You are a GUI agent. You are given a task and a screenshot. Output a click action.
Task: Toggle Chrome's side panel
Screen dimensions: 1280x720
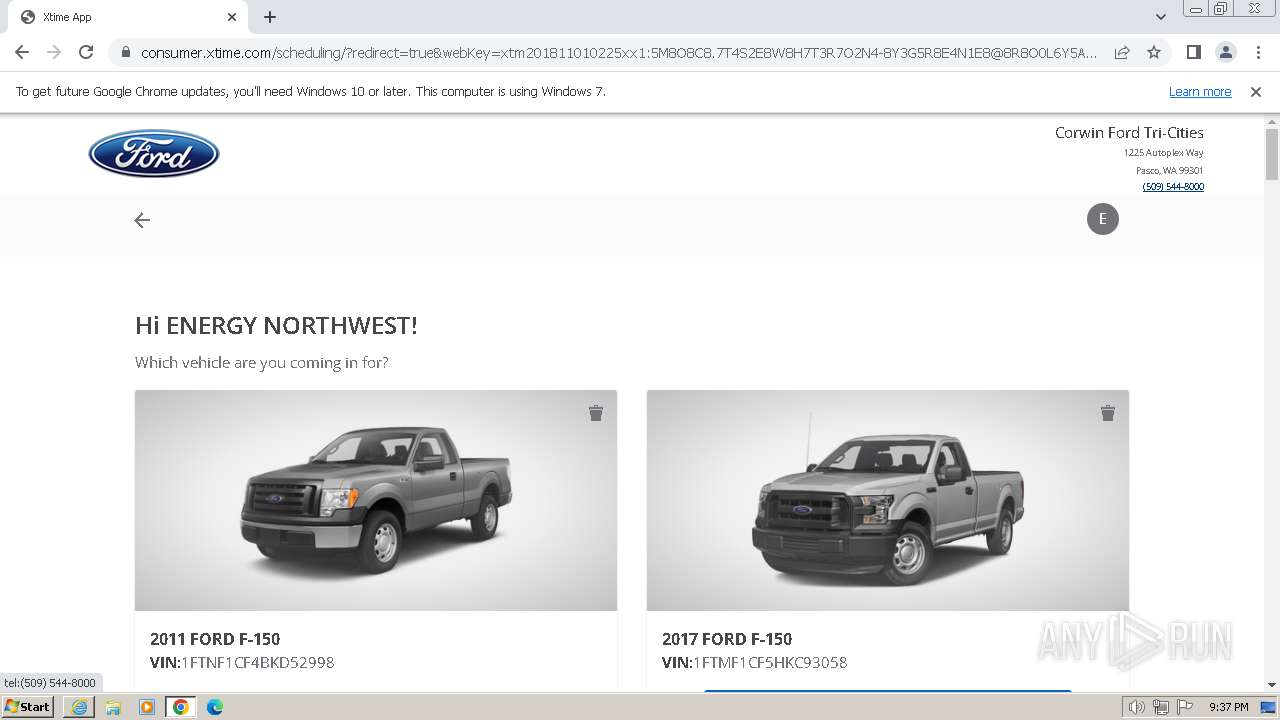1193,52
